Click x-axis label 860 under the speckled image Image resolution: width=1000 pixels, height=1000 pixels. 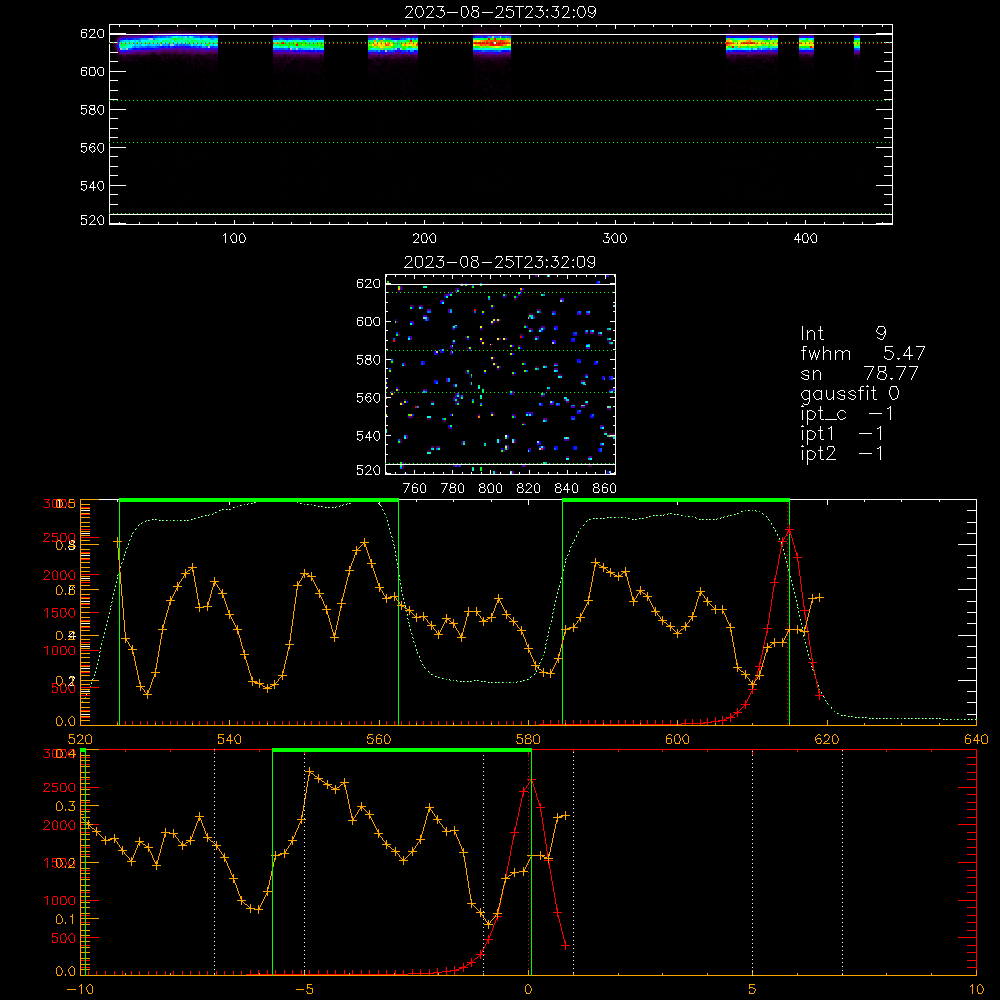coord(605,489)
